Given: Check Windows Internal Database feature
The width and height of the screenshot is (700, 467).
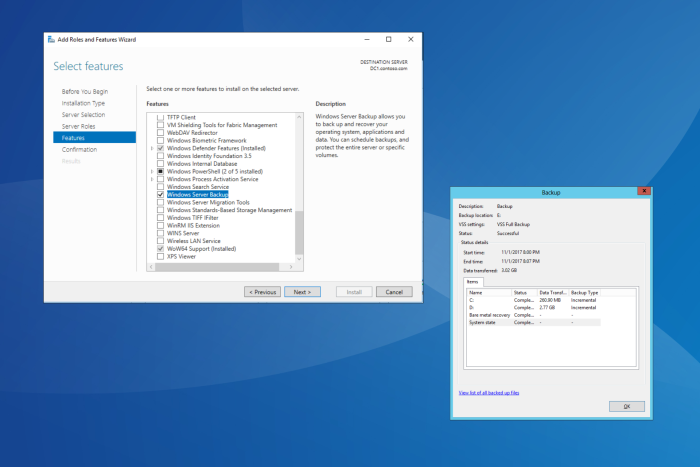Looking at the screenshot, I should click(x=160, y=164).
